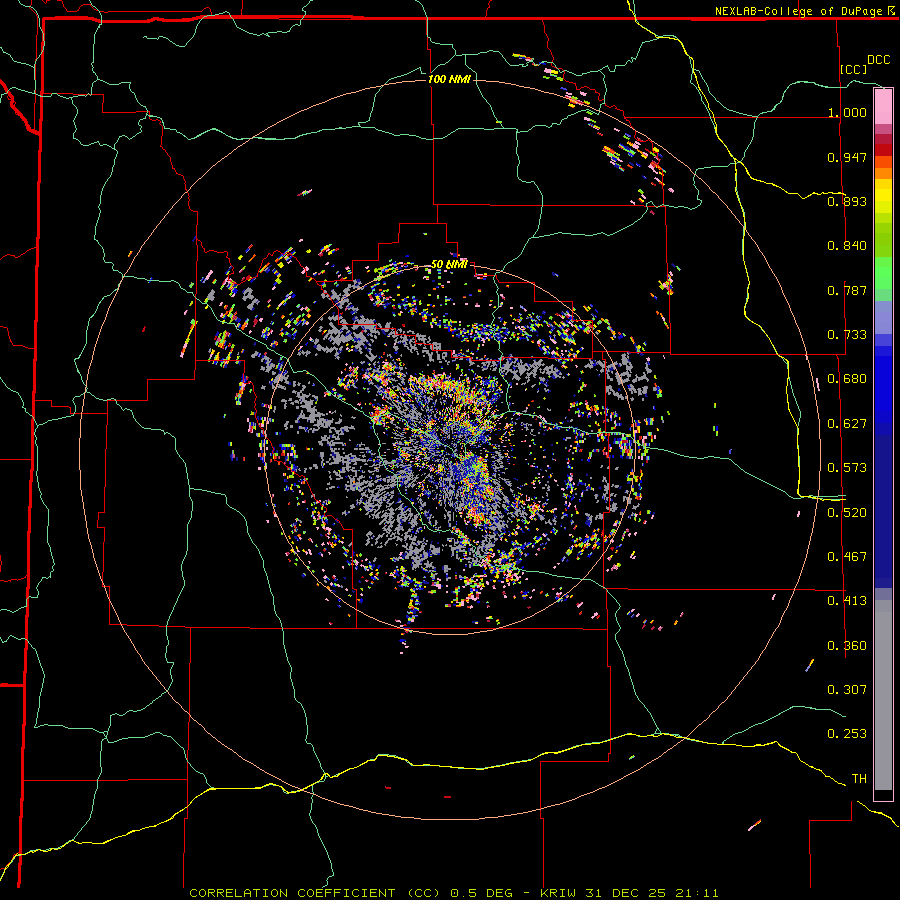
Task: Select the 0.467 scale value
Action: tap(847, 557)
